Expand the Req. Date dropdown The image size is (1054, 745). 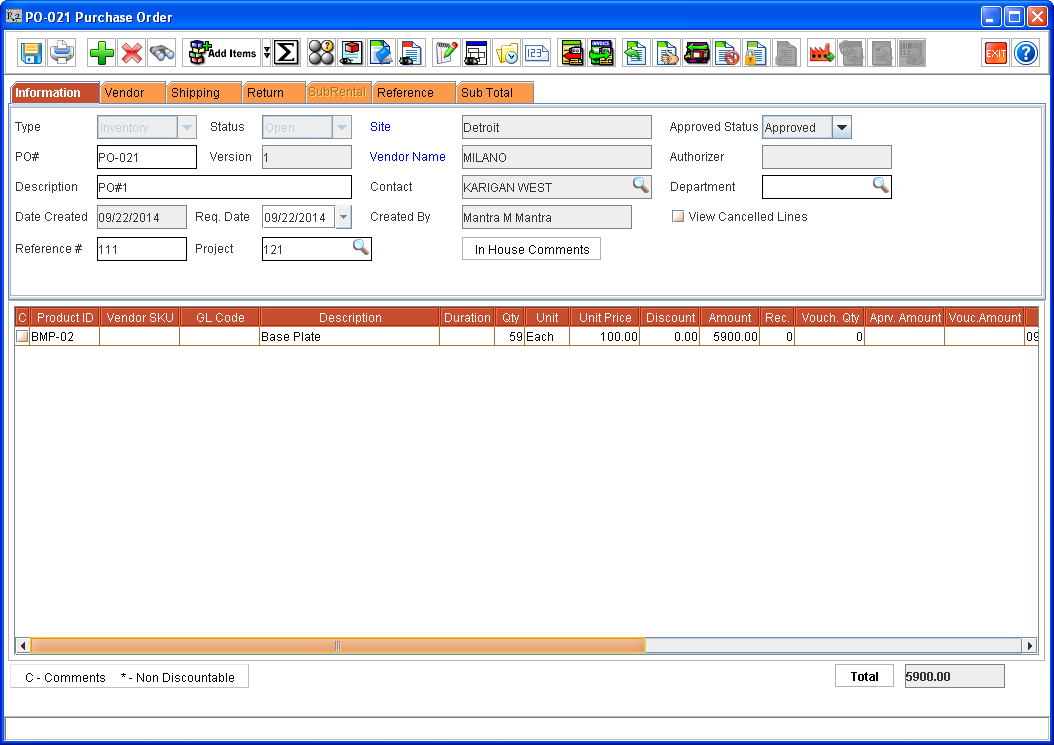point(343,217)
